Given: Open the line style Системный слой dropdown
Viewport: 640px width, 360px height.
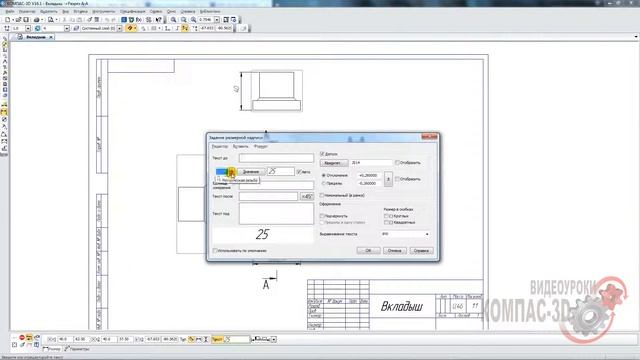Looking at the screenshot, I should click(x=120, y=28).
